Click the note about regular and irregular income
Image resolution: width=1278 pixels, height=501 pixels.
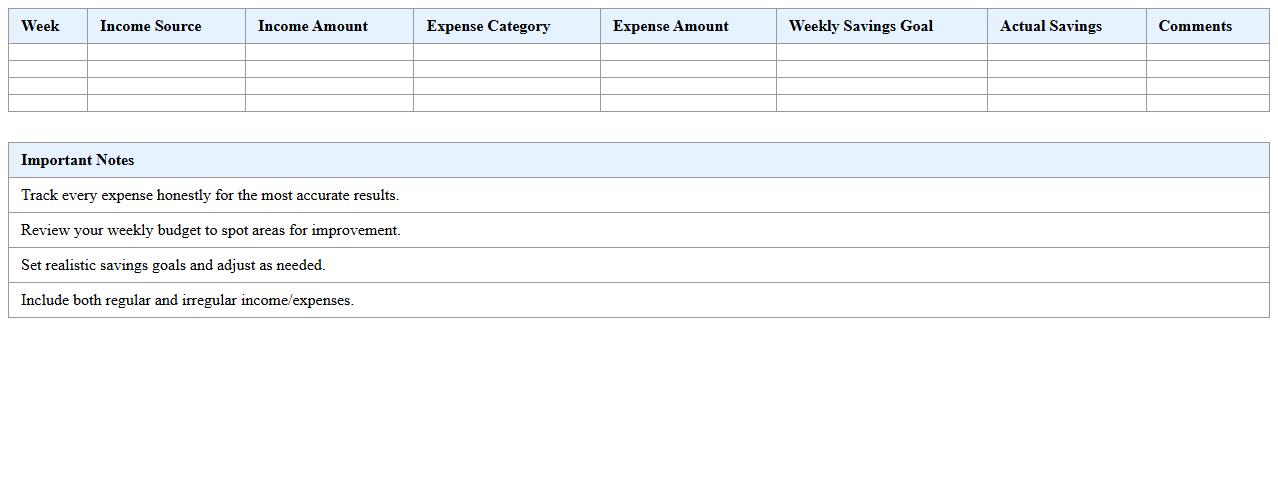187,300
